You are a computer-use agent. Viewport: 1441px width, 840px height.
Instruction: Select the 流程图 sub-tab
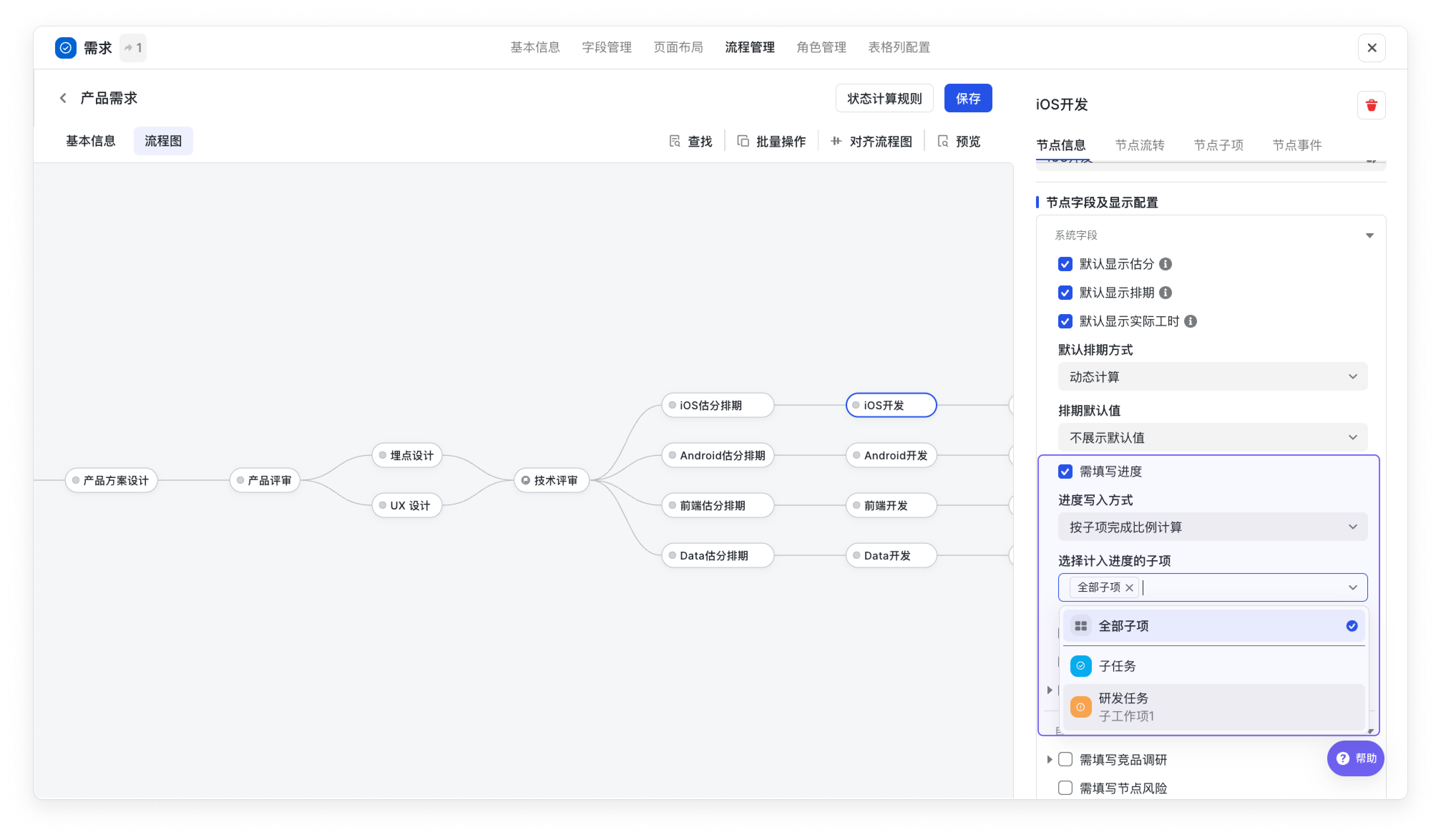click(163, 141)
